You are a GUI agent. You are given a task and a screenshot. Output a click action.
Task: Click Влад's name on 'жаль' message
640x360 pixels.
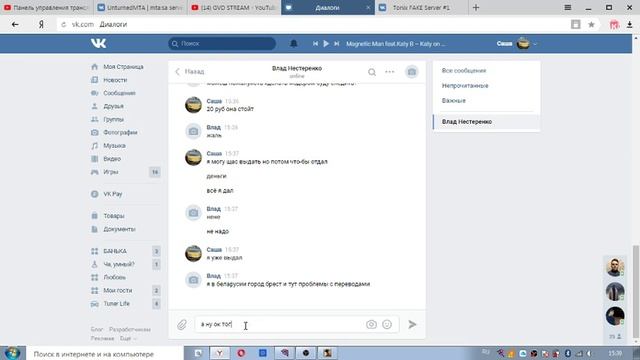click(x=213, y=127)
